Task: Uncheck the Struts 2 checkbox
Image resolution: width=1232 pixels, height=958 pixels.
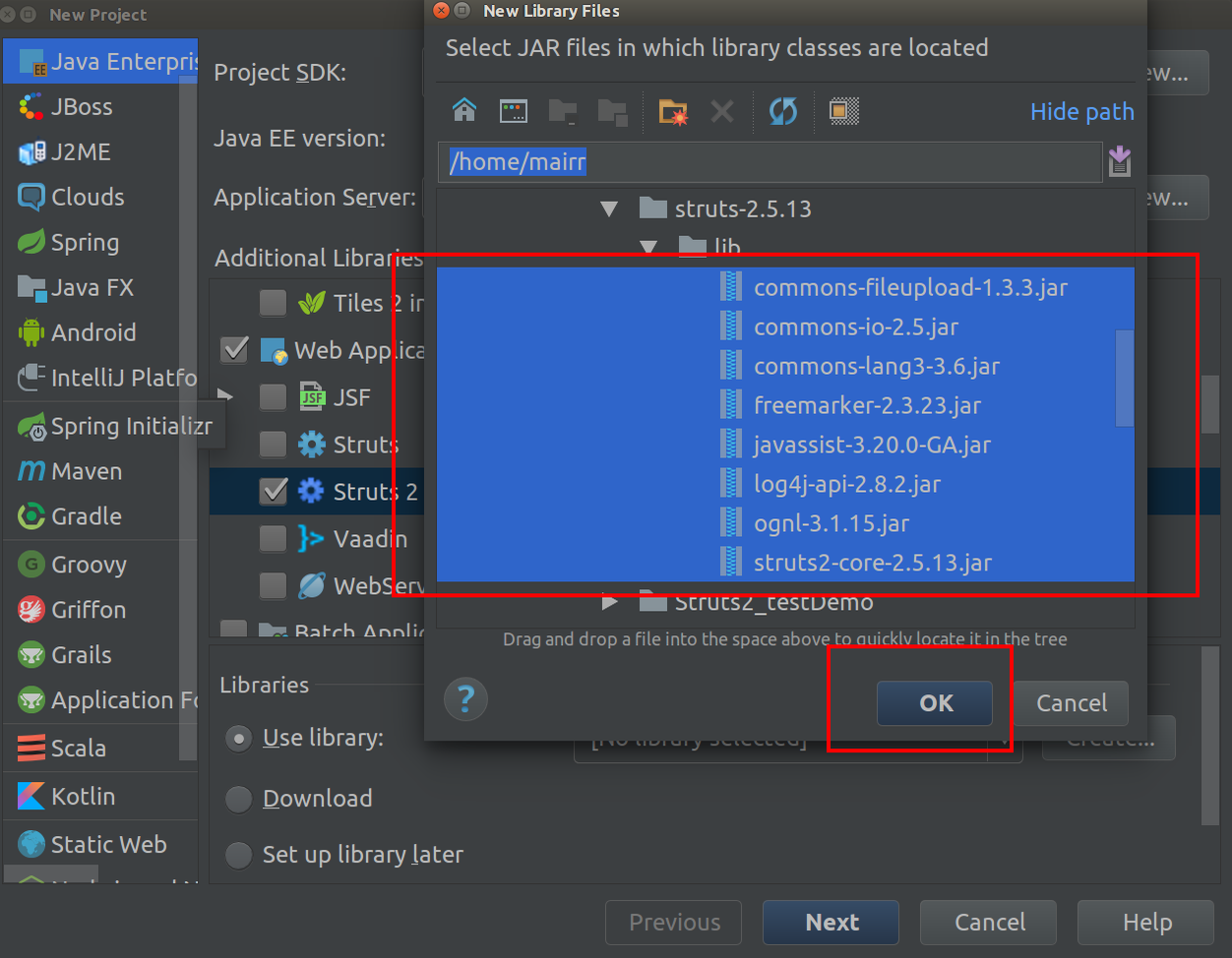Action: pos(273,491)
